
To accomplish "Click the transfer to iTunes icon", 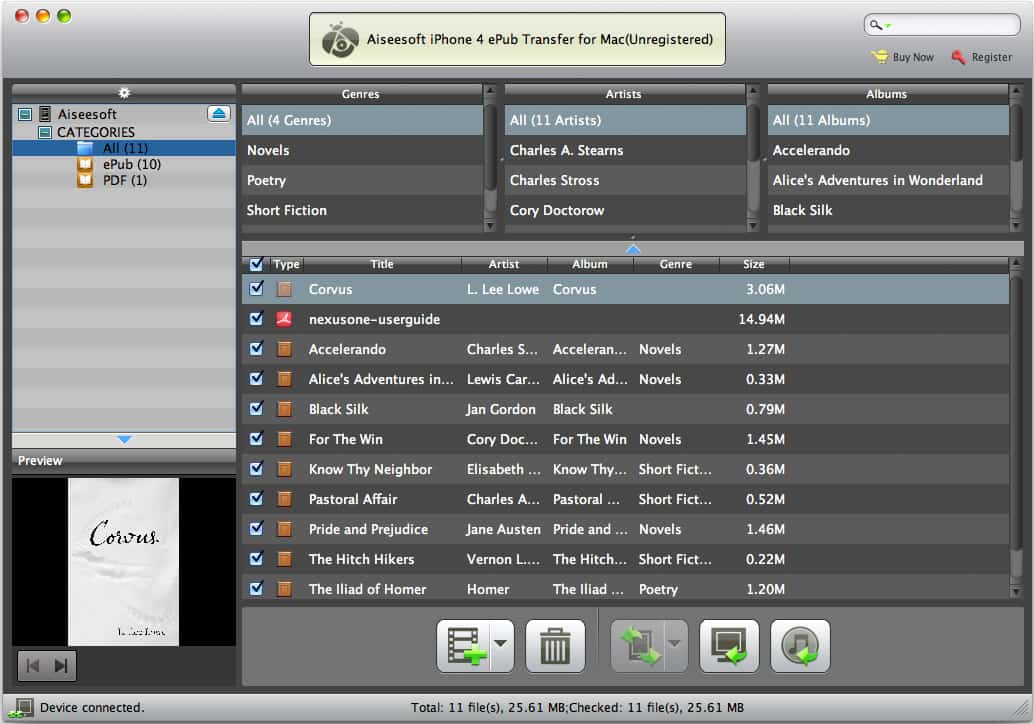I will tap(799, 645).
